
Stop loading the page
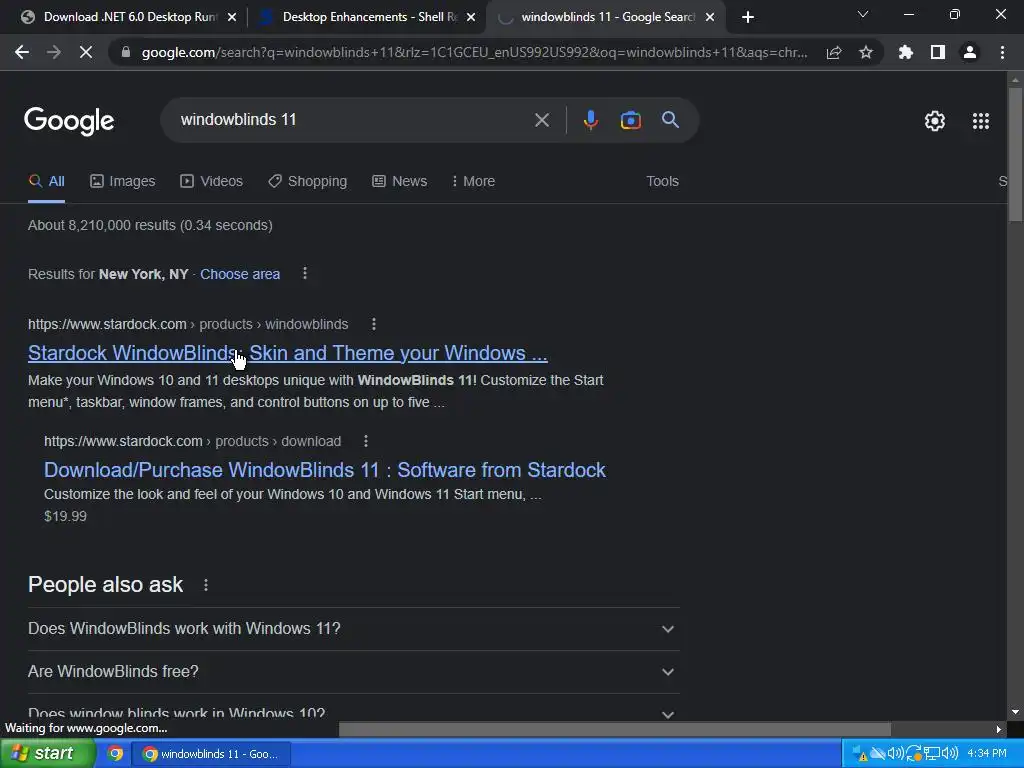click(x=86, y=52)
